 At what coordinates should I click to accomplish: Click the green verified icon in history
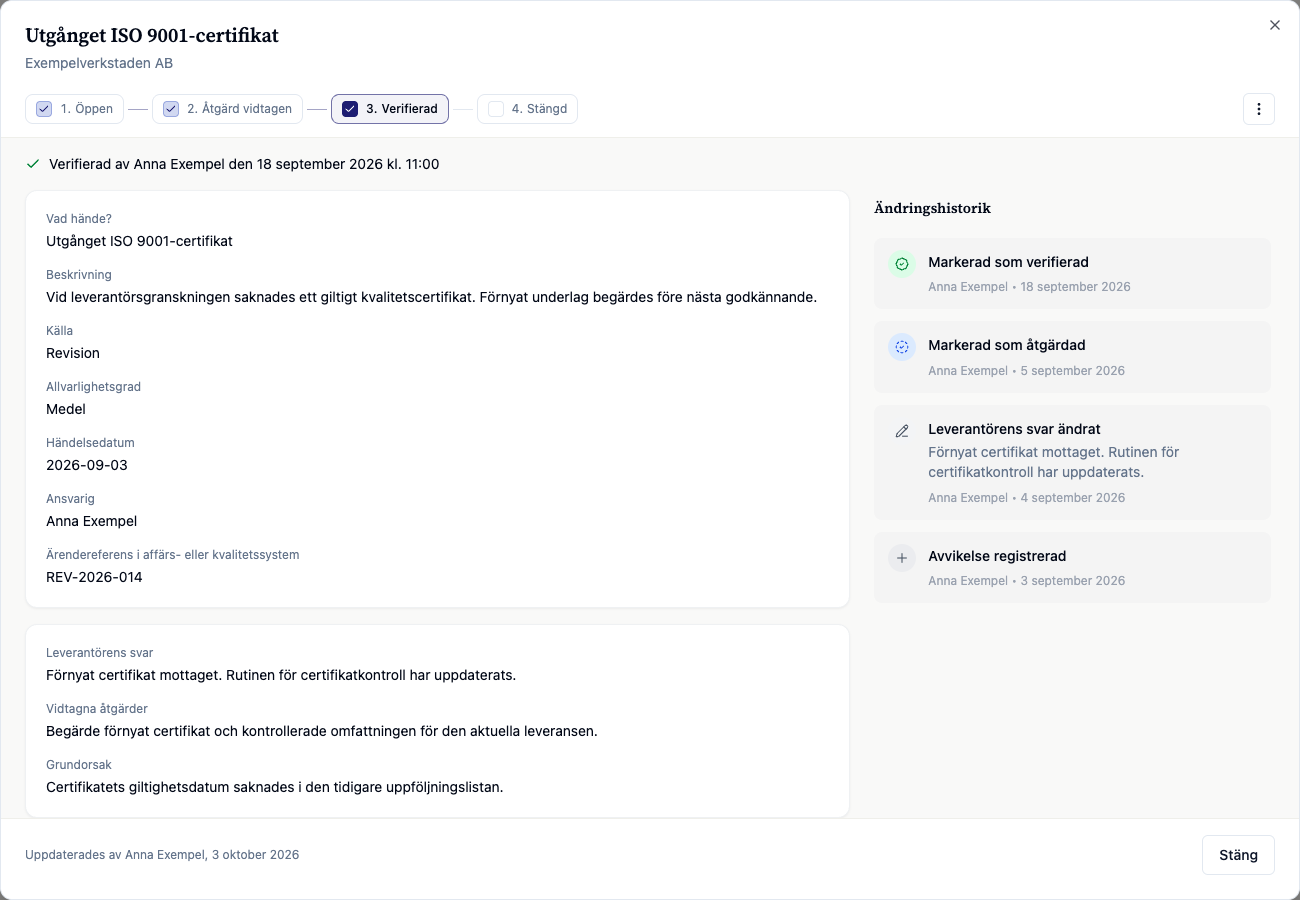point(902,264)
